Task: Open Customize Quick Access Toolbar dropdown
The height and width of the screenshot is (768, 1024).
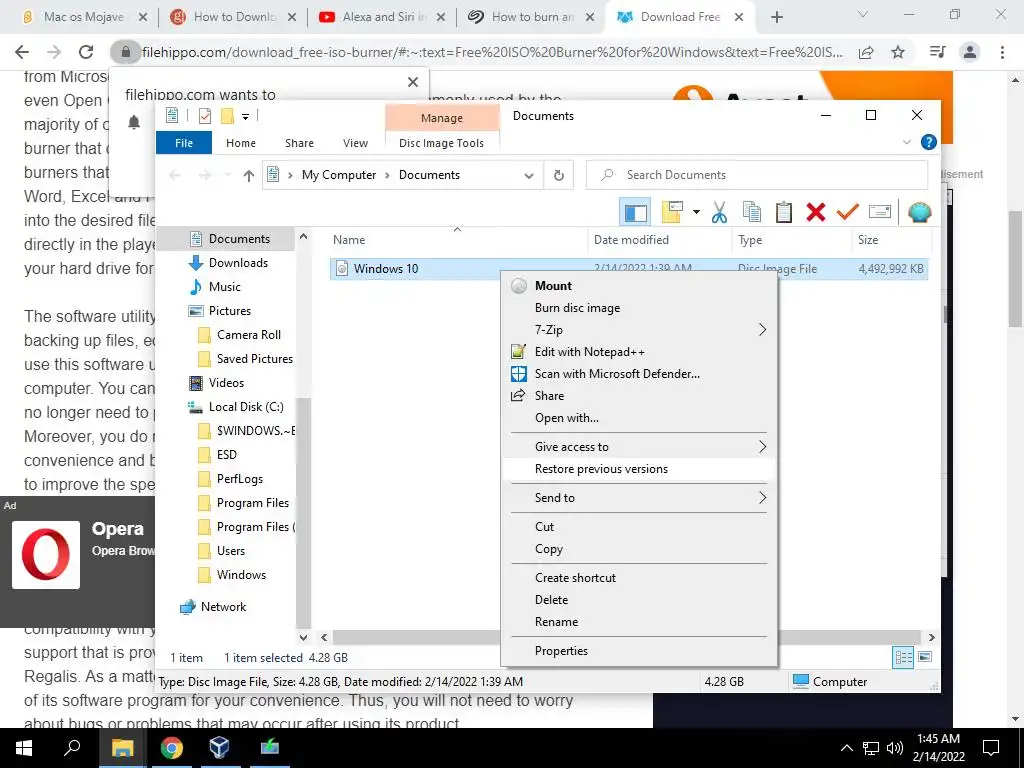Action: (246, 117)
